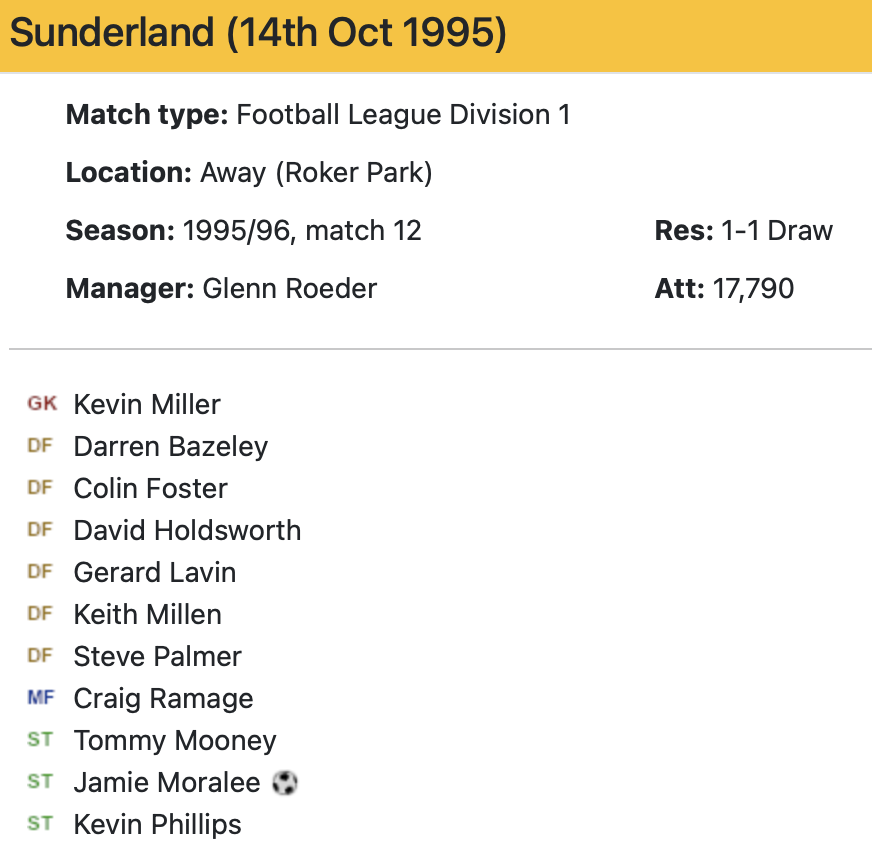This screenshot has height=866, width=872.
Task: Click the GK icon beside Kevin Miller
Action: point(42,404)
